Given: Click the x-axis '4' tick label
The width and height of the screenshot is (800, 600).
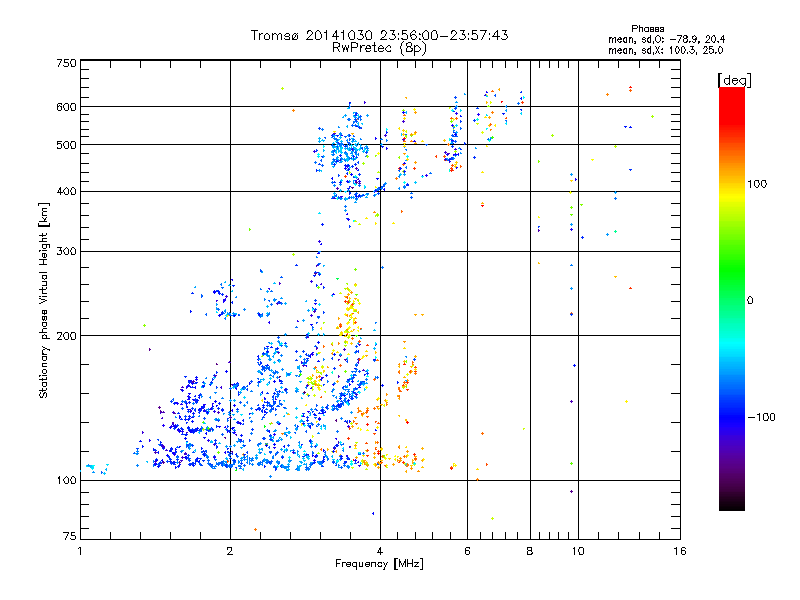Looking at the screenshot, I should pos(380,551).
